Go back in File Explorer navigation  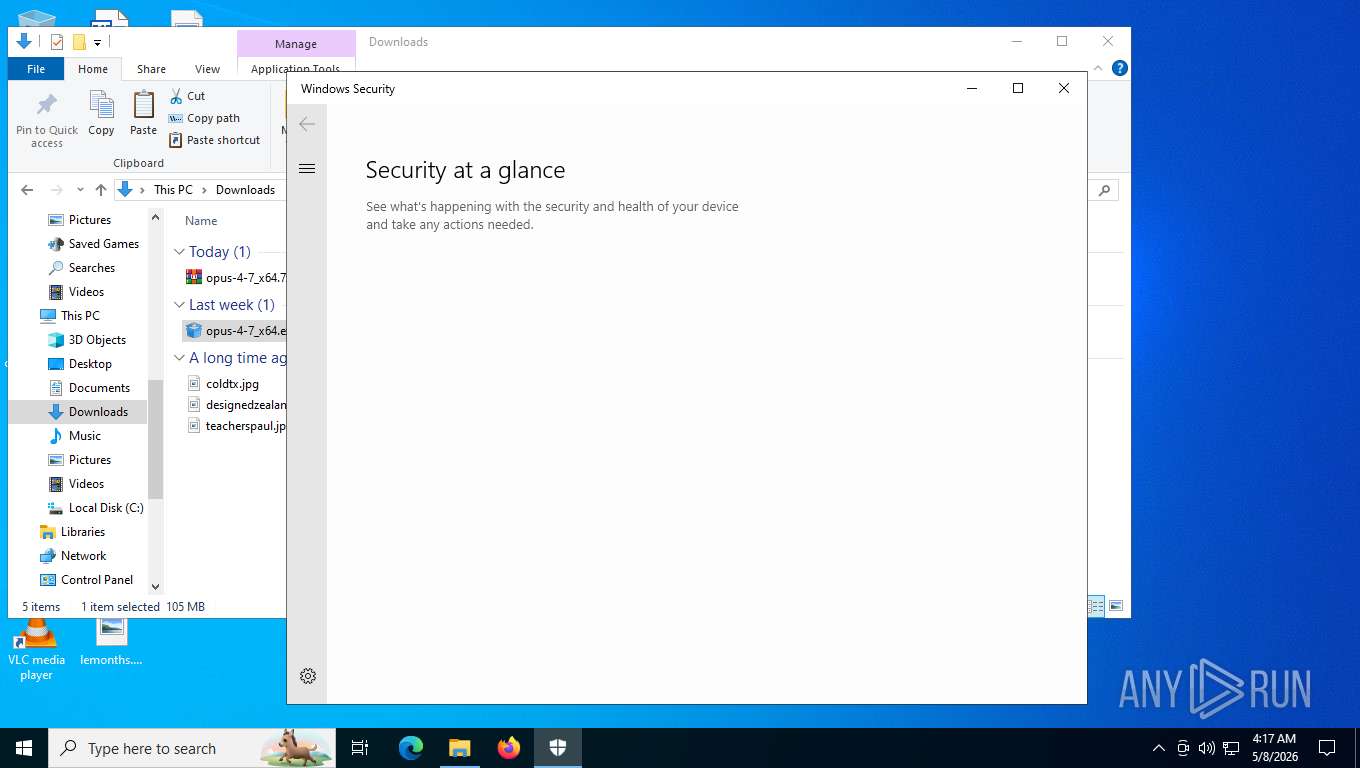(27, 190)
